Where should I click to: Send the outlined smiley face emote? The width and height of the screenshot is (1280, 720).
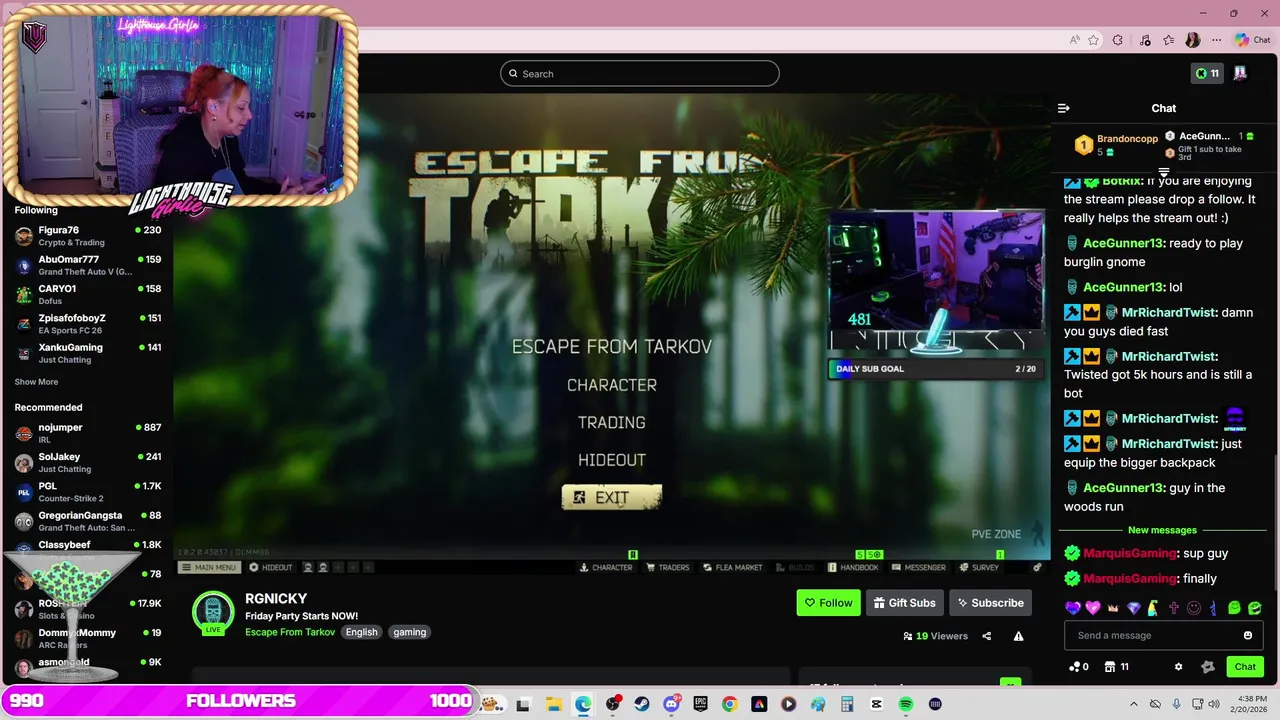point(1194,608)
